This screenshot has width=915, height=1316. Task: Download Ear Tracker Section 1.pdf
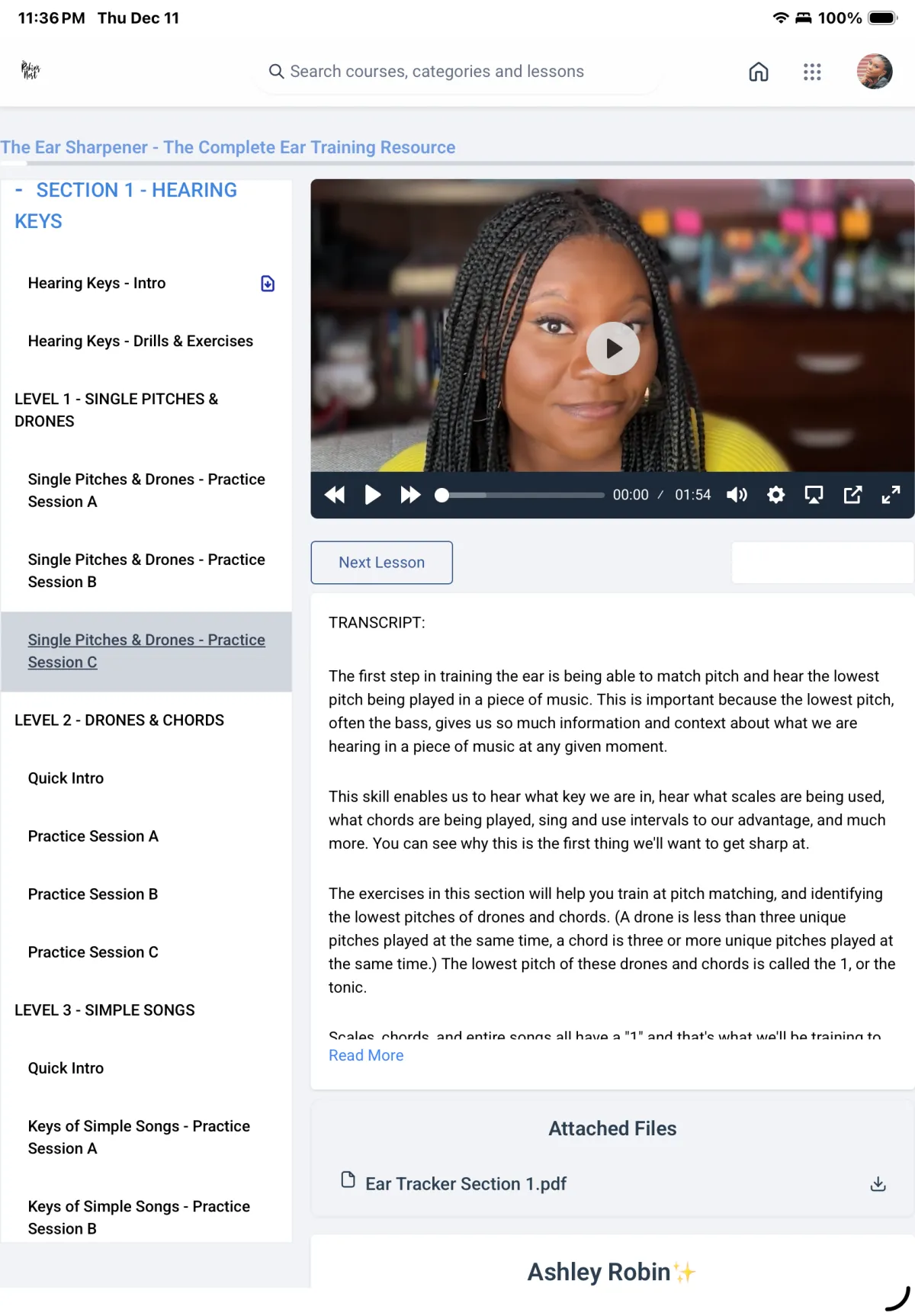(878, 1184)
